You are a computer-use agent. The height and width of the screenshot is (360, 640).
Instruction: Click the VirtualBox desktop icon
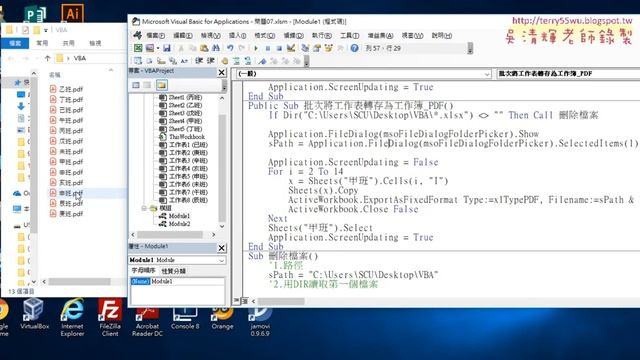[x=34, y=313]
